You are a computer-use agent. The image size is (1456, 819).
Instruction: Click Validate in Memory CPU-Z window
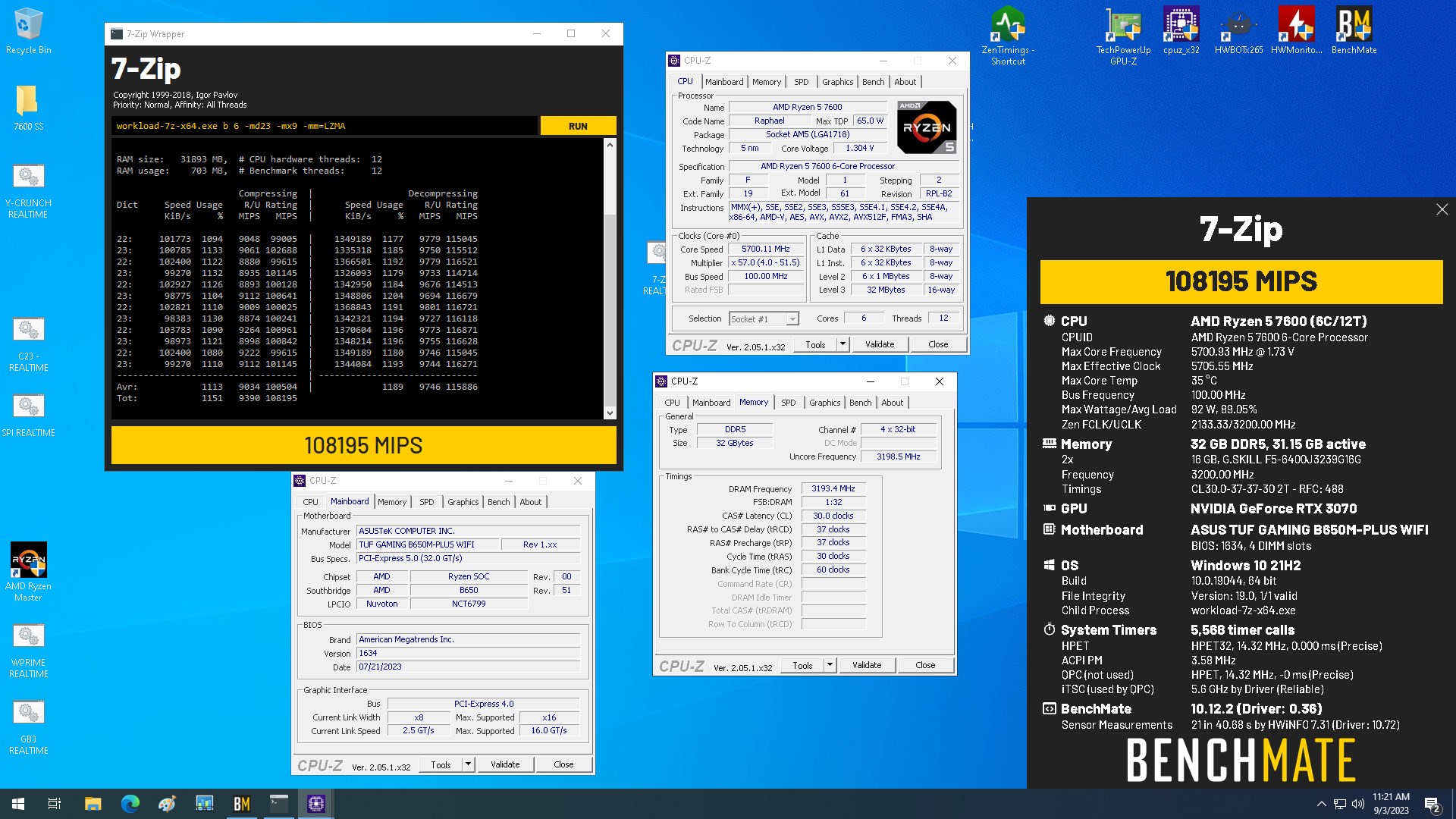coord(867,665)
